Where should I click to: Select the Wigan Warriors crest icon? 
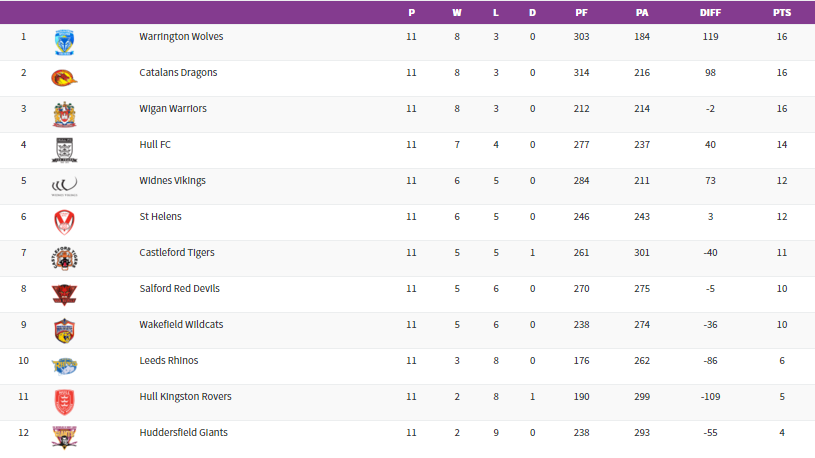click(64, 114)
